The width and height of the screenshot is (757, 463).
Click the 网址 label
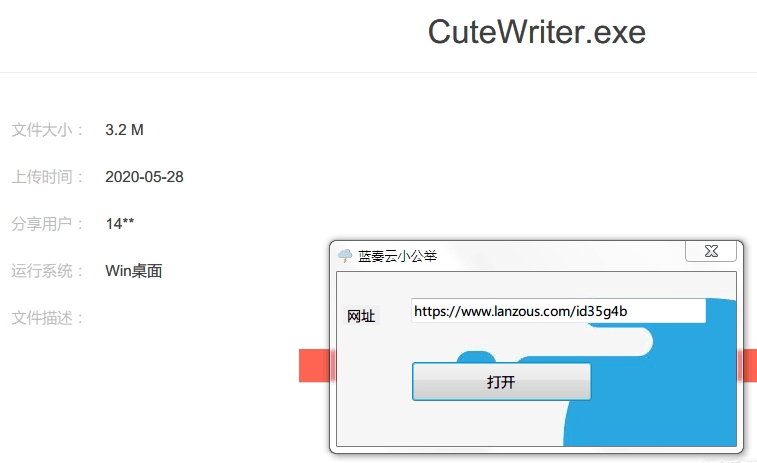pyautogui.click(x=361, y=316)
